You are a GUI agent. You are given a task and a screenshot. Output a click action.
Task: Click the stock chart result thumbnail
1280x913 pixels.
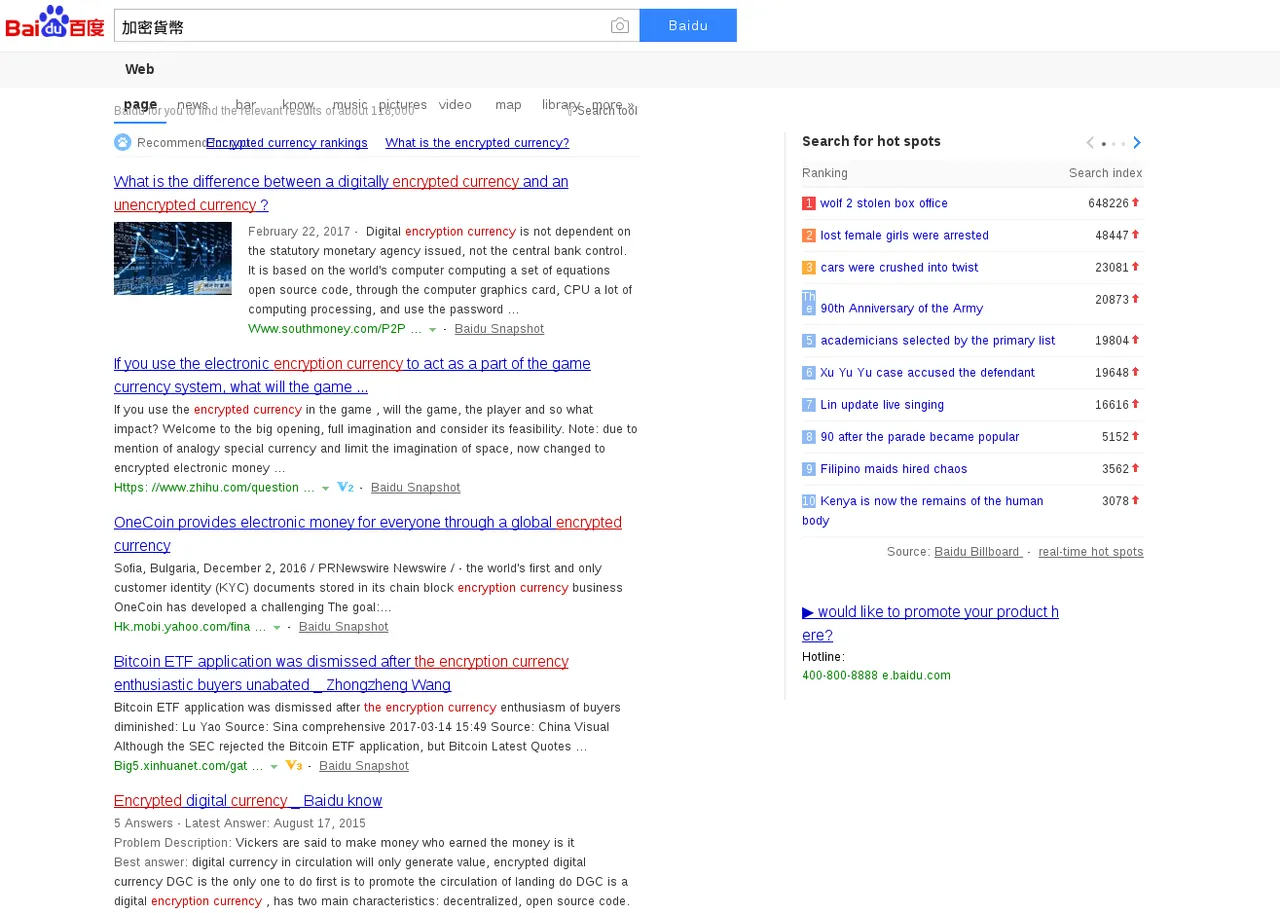[173, 258]
